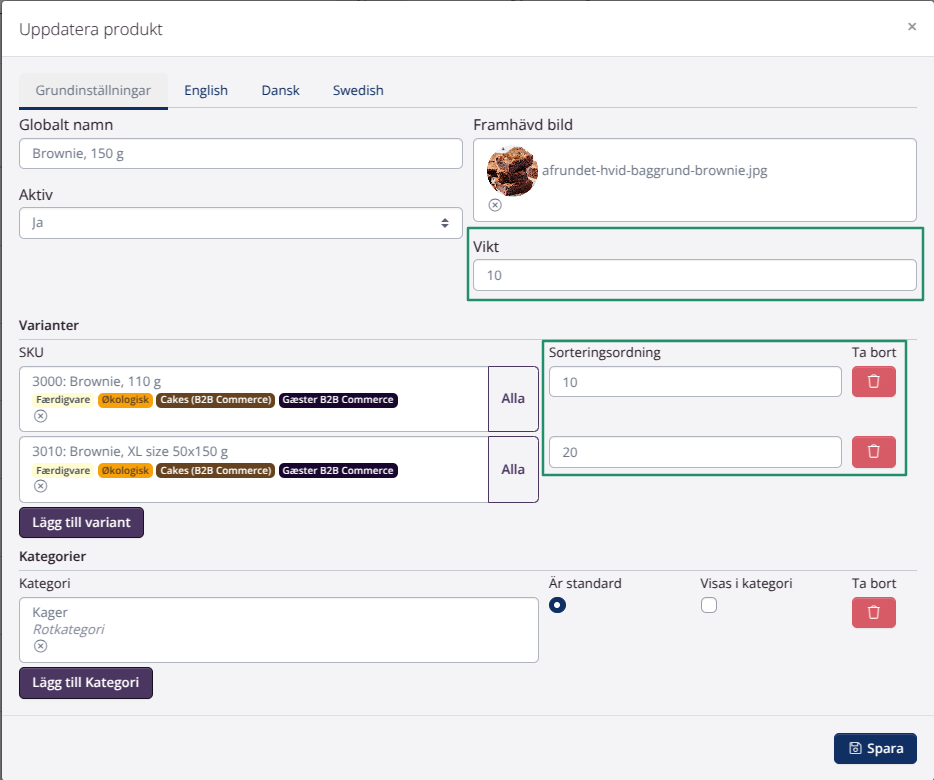Remove Kager category with small x icon
The width and height of the screenshot is (934, 780).
40,646
